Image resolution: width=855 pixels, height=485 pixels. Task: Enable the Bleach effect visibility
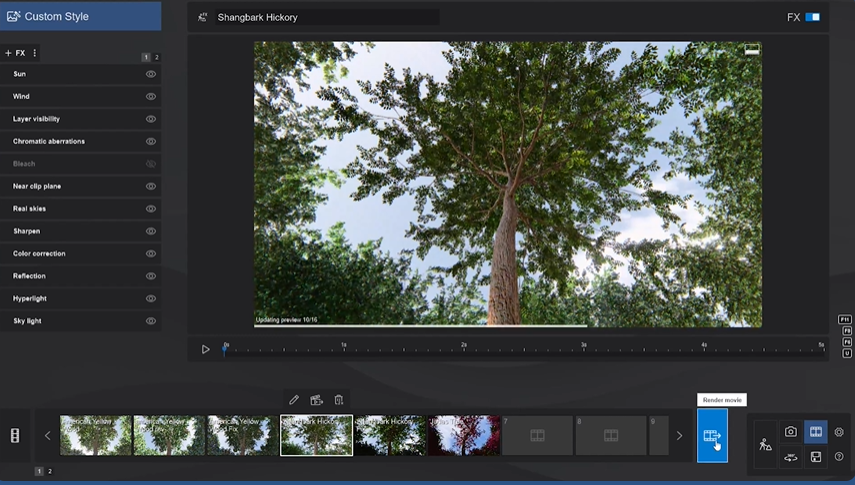pos(151,164)
